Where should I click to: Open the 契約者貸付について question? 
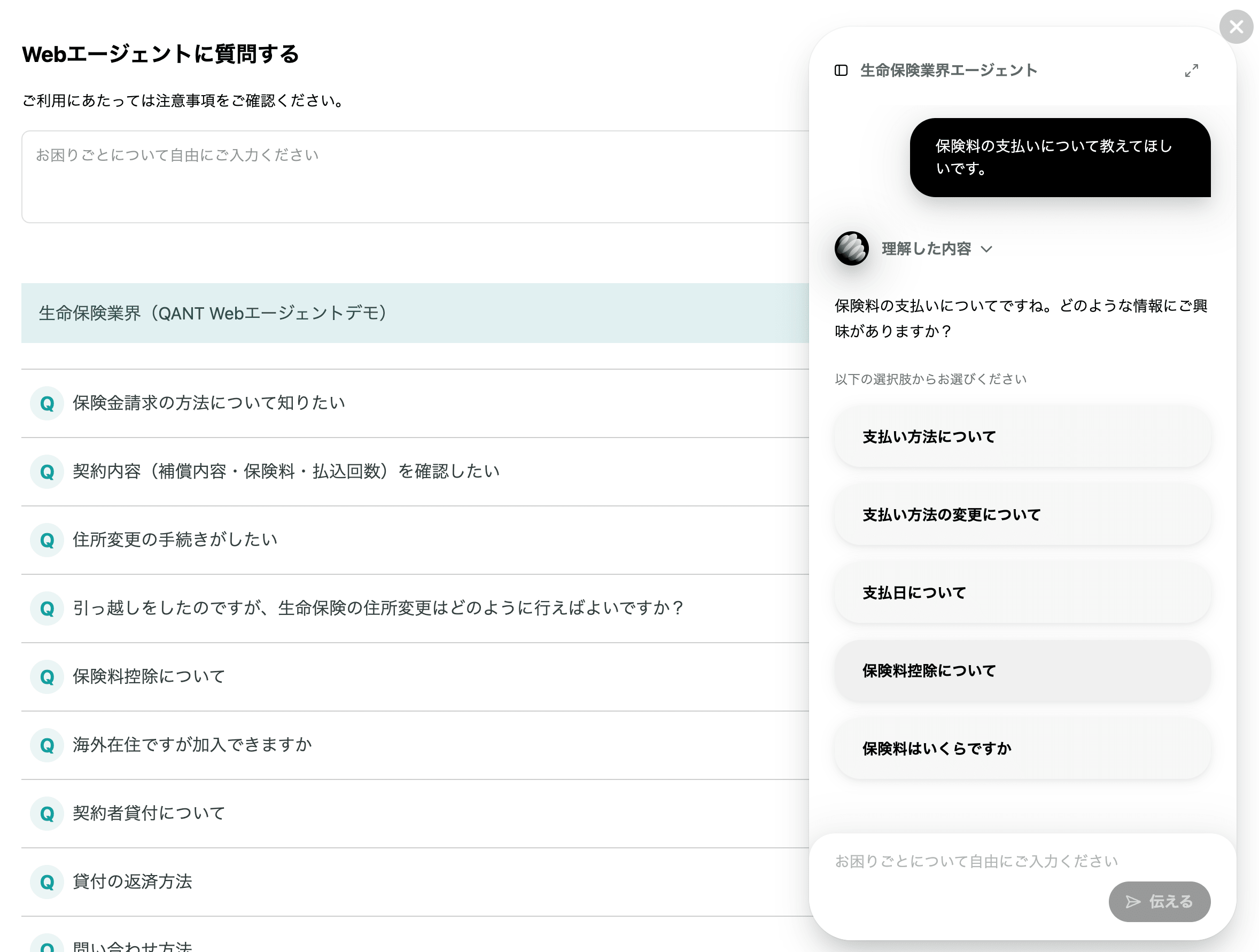coord(149,813)
